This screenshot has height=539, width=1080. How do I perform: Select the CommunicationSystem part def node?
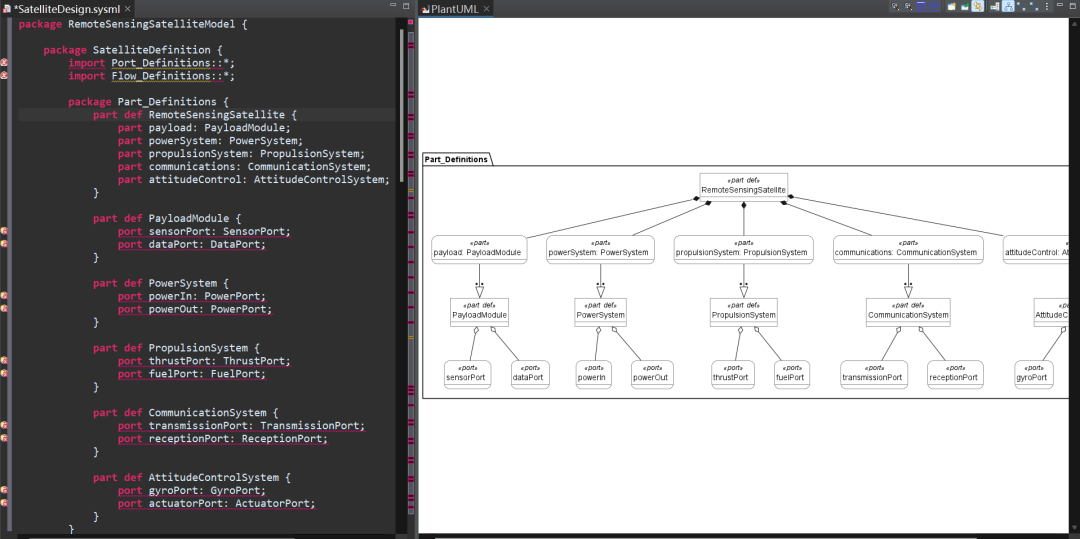tap(908, 312)
